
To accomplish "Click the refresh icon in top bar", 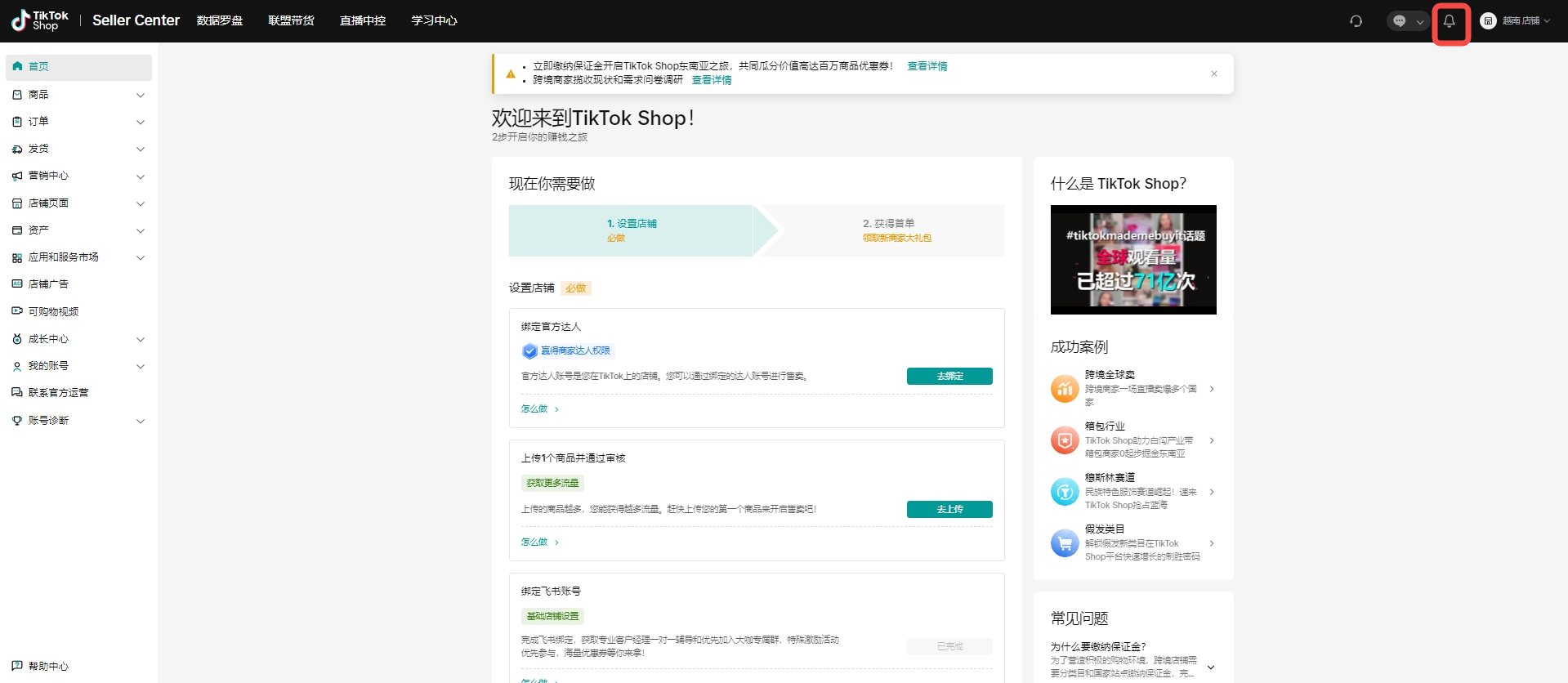I will tap(1356, 21).
